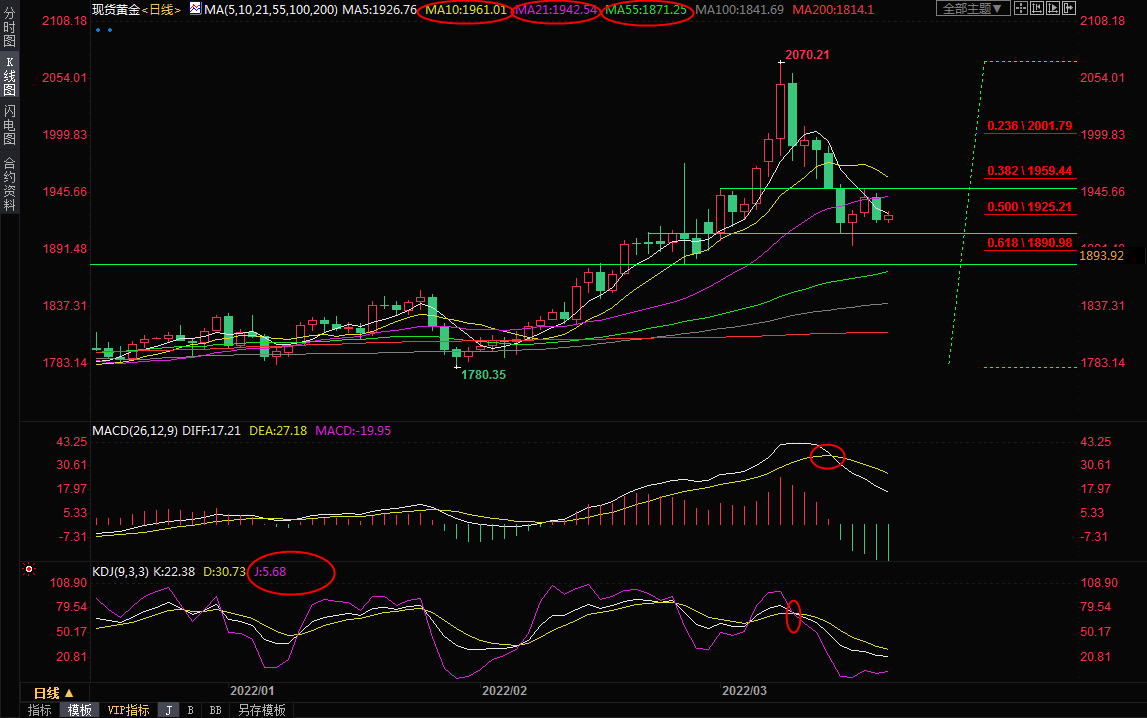The width and height of the screenshot is (1147, 718).
Task: Click the MA indicator chart icon
Action: (x=196, y=9)
